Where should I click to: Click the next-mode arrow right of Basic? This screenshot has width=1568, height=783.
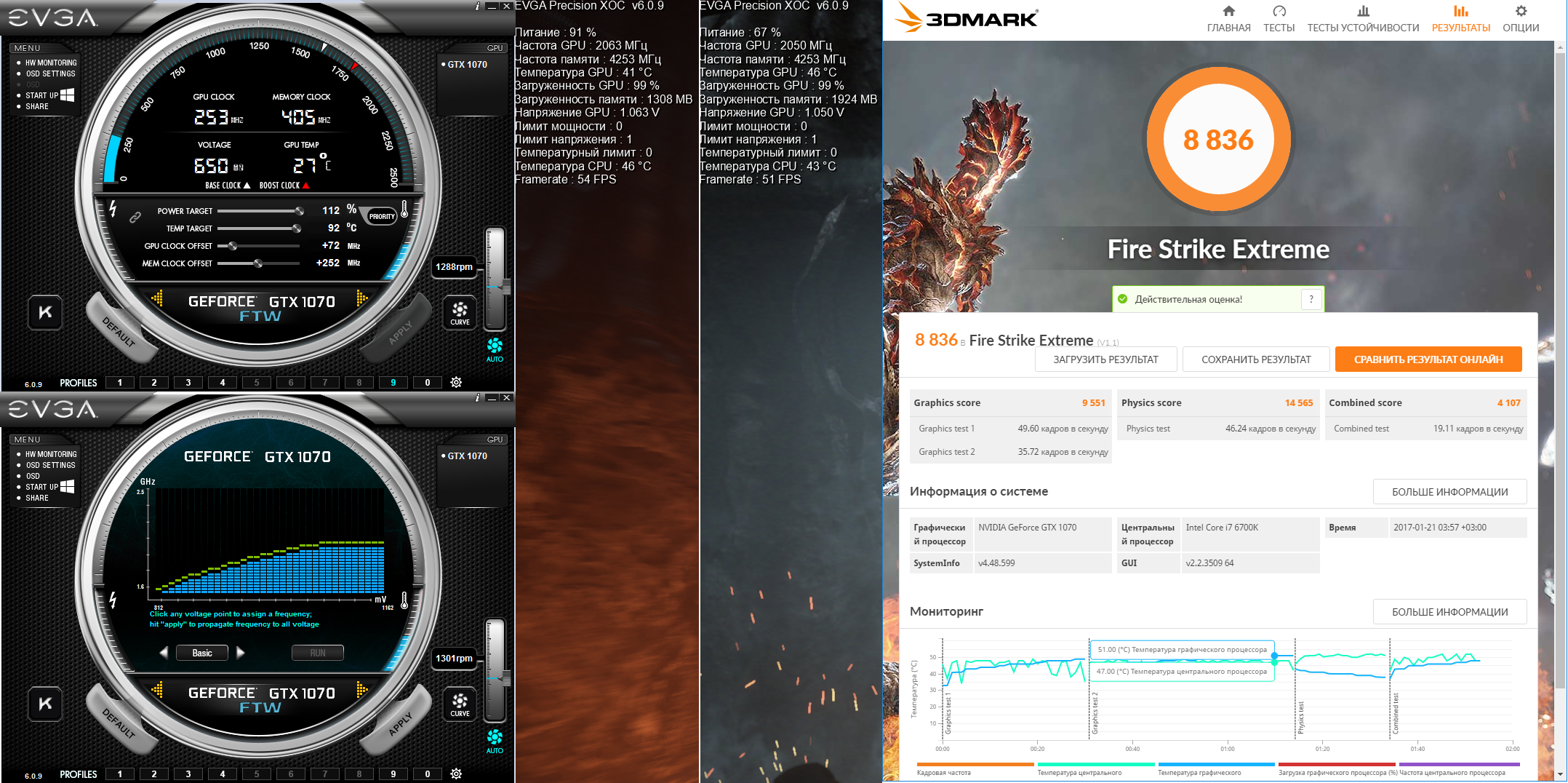click(241, 653)
